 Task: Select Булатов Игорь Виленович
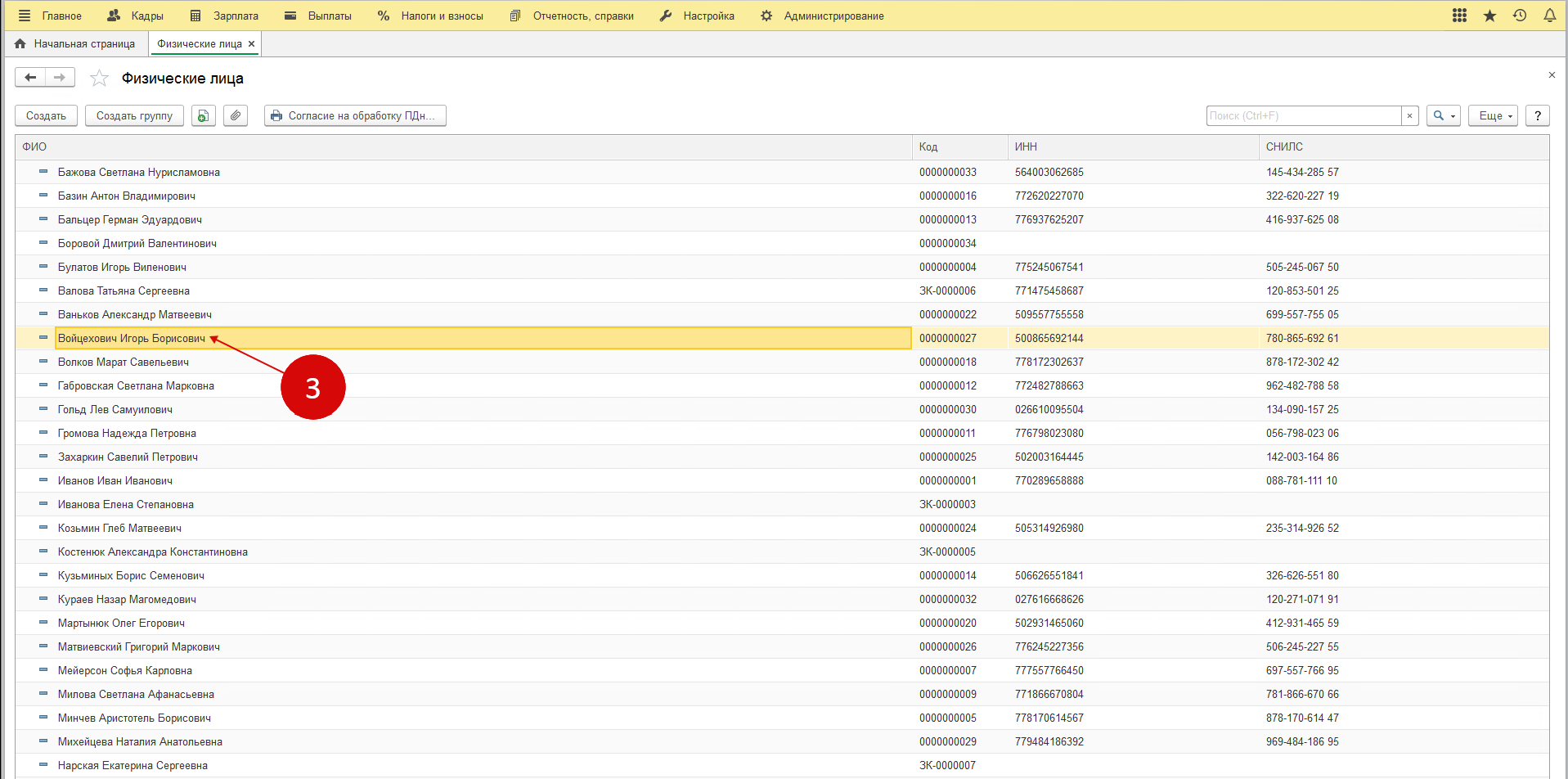click(122, 267)
